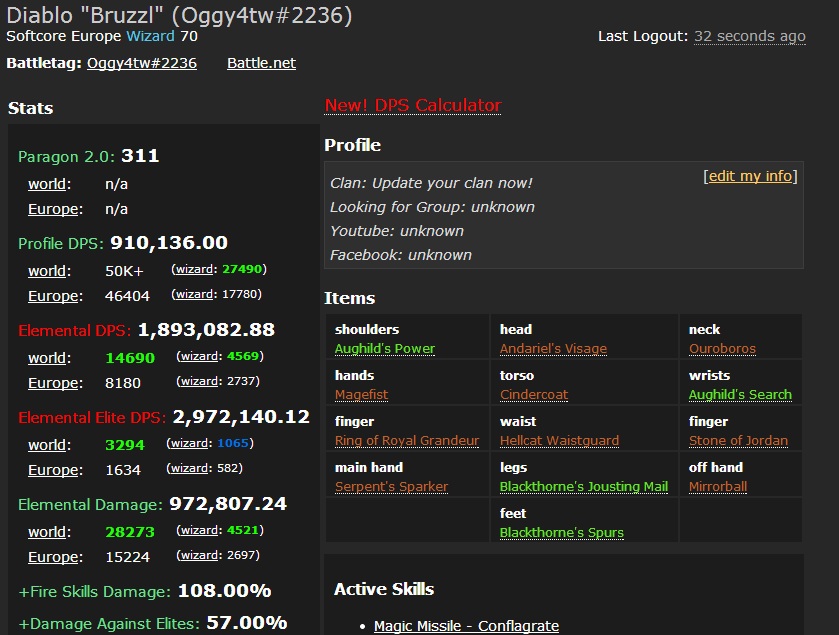The width and height of the screenshot is (839, 635).
Task: Click world link under Profile DPS
Action: (47, 271)
